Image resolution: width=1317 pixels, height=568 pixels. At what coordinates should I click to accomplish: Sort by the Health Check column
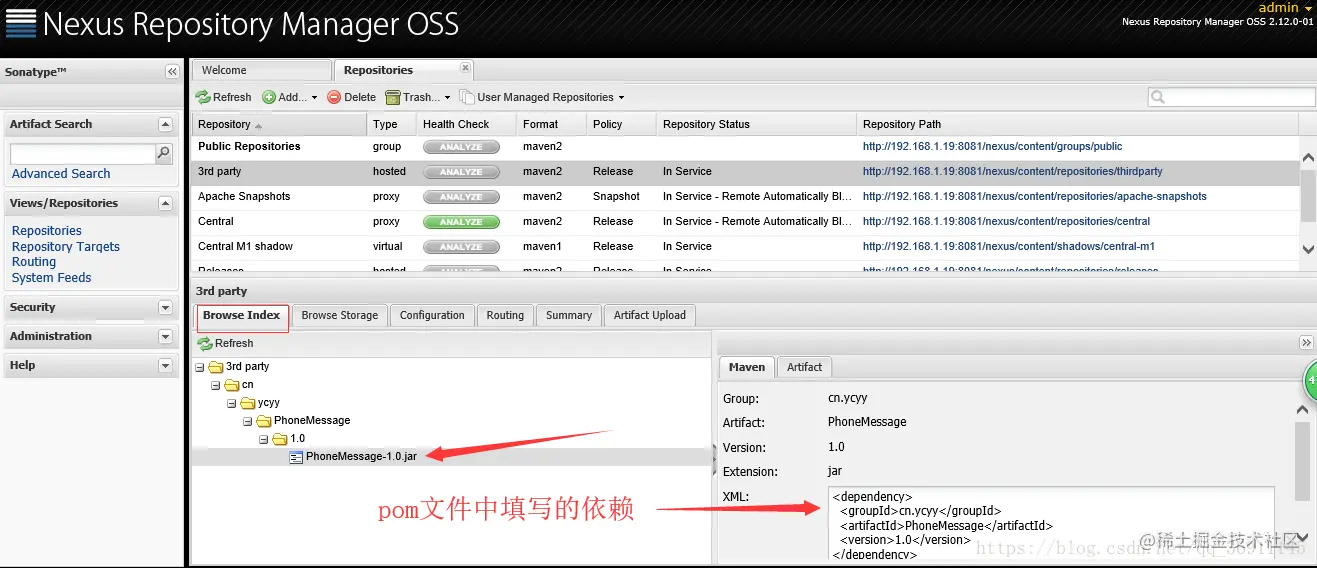coord(467,124)
